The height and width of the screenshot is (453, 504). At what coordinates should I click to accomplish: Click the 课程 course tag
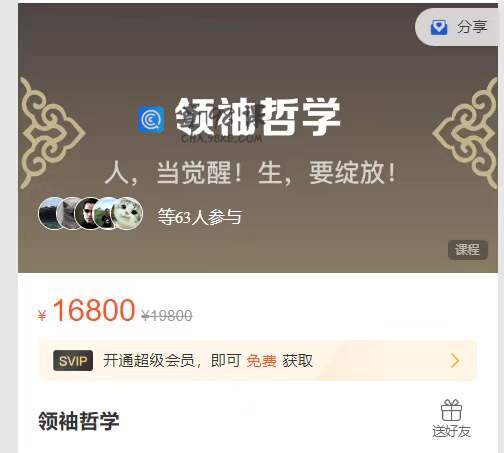click(468, 249)
